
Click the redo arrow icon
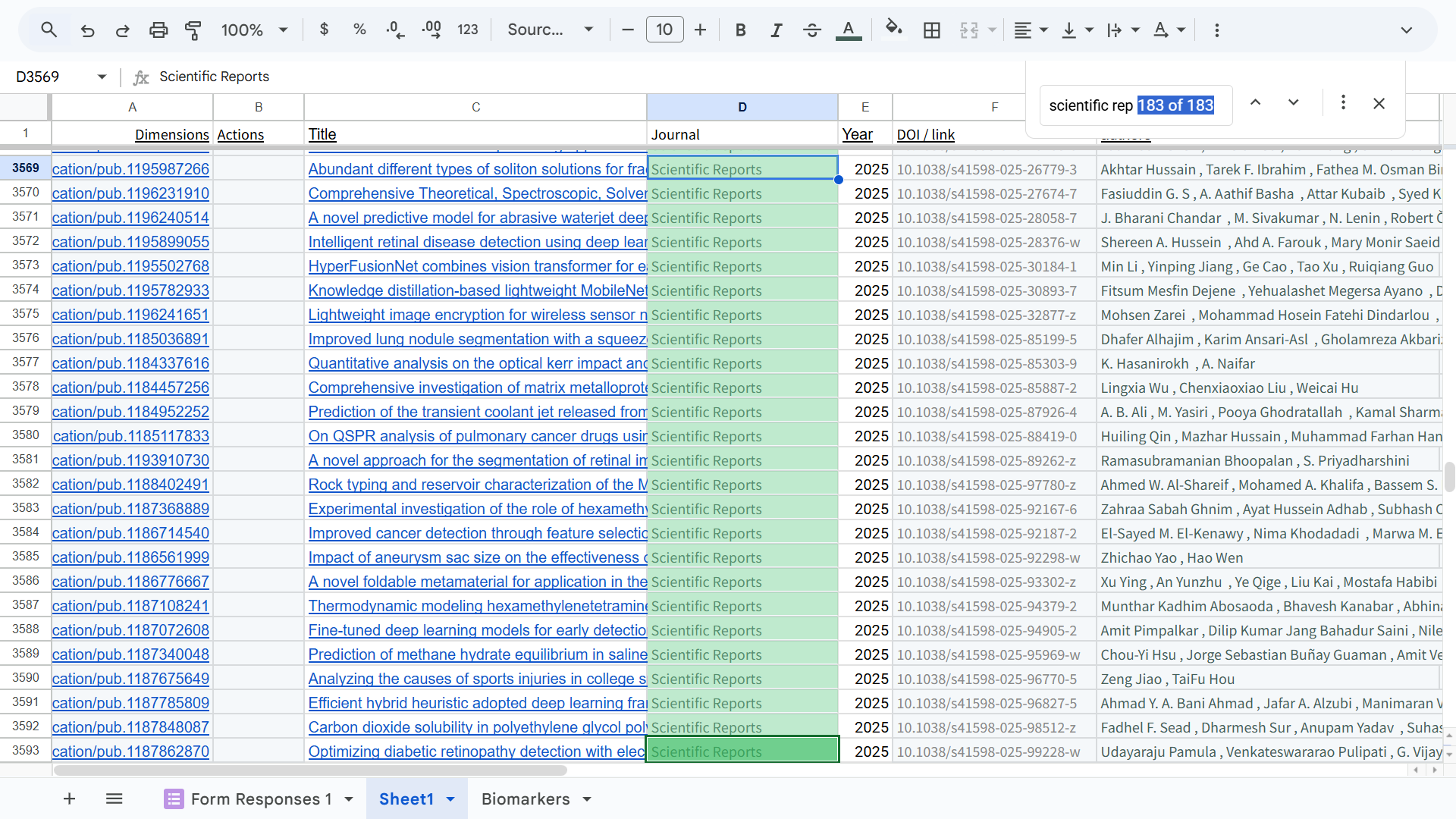tap(122, 30)
